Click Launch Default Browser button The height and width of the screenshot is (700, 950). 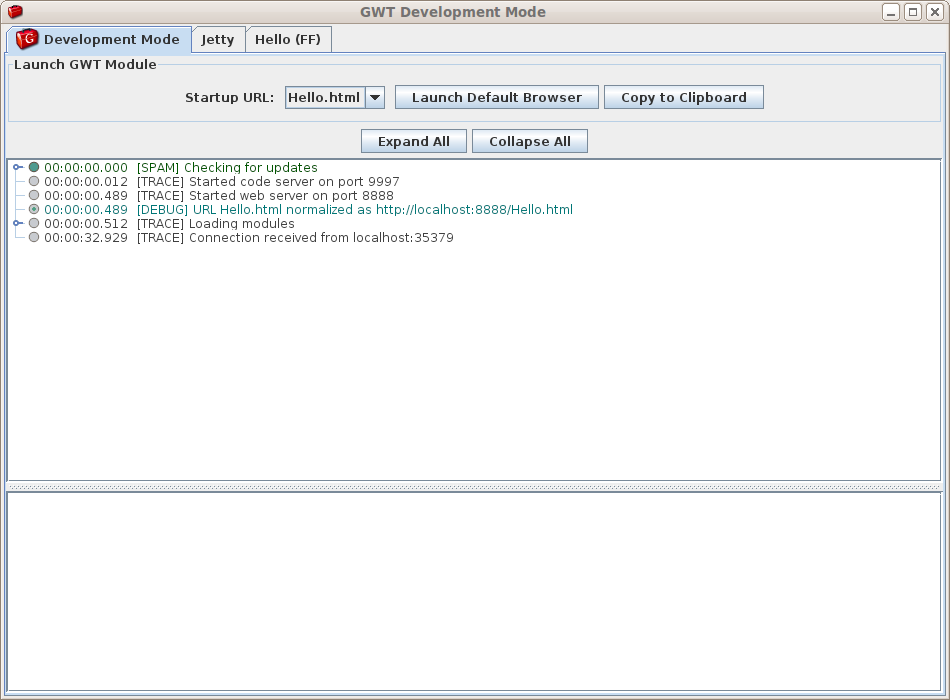(497, 98)
